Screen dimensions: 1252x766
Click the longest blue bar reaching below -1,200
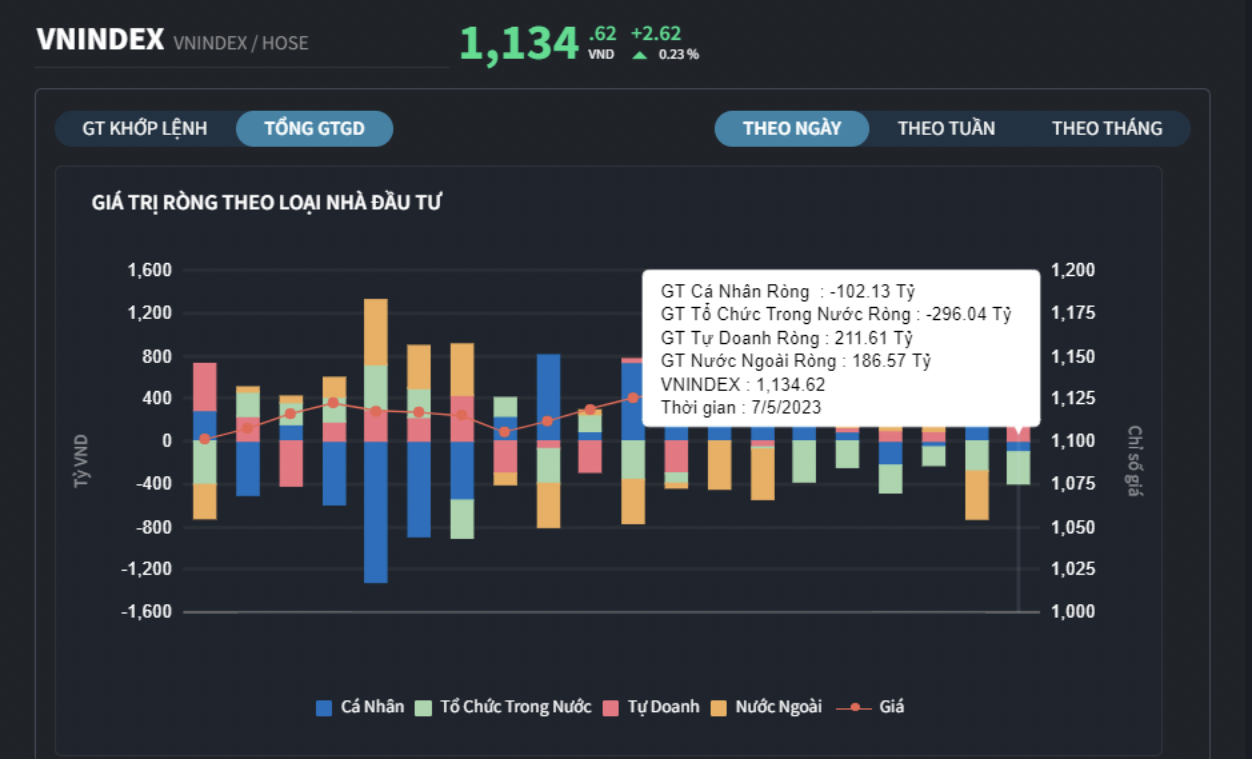(376, 510)
